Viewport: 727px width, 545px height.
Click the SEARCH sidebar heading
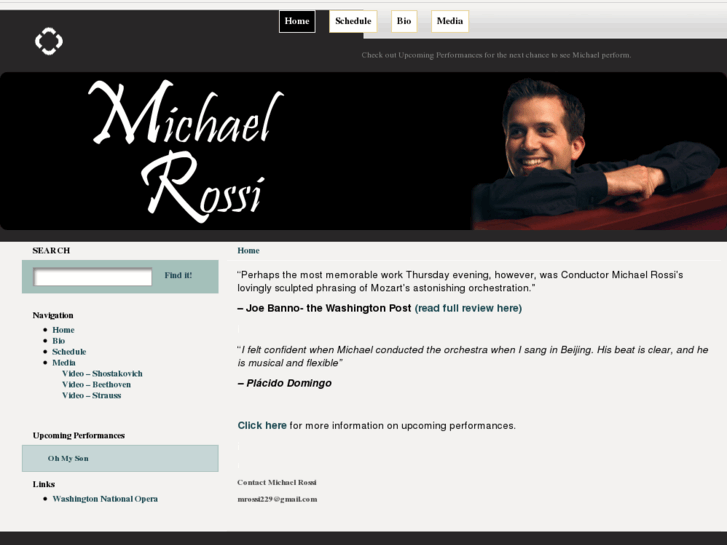[51, 250]
